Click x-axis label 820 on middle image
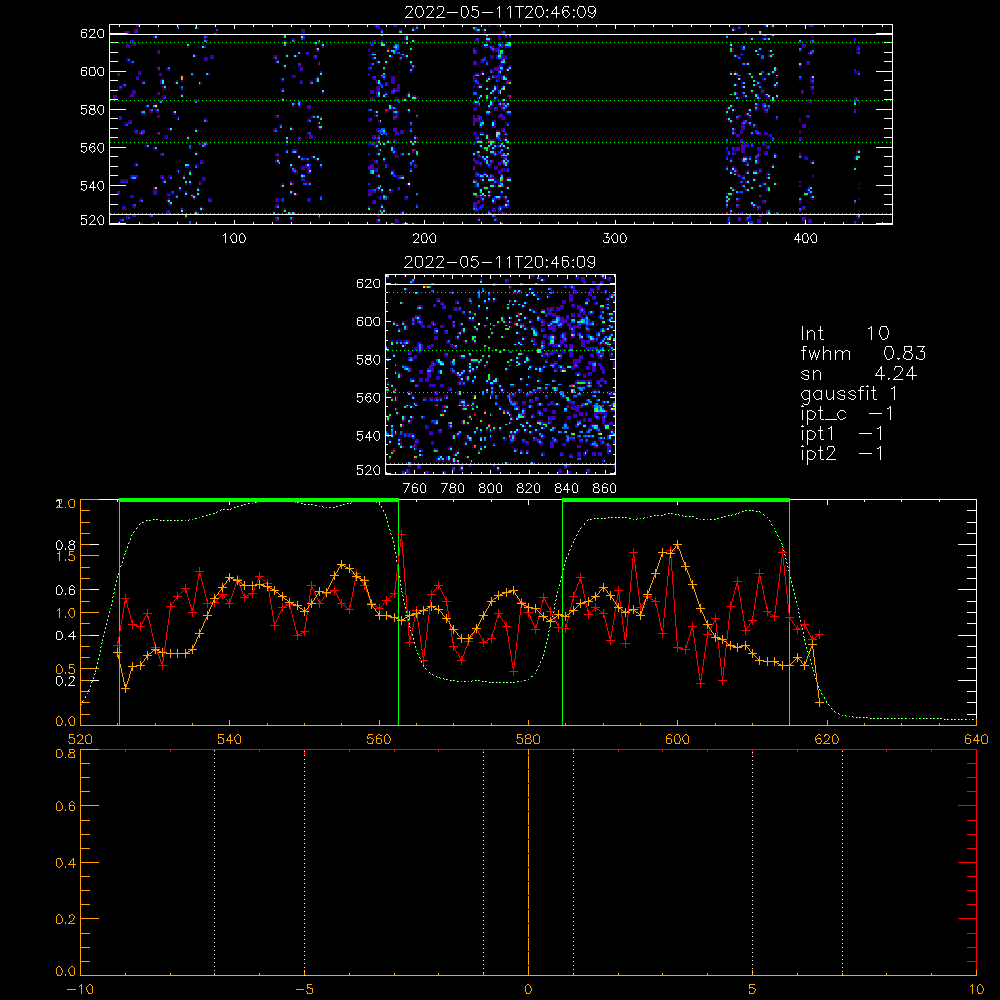Viewport: 1000px width, 1000px height. point(528,489)
